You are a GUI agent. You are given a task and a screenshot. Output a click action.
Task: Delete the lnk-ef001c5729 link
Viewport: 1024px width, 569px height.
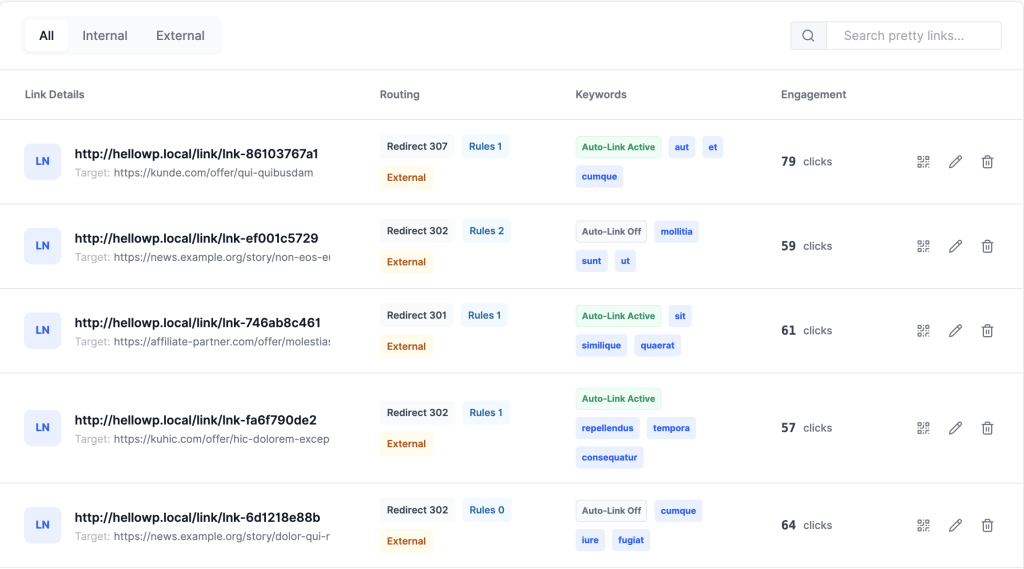coord(987,246)
